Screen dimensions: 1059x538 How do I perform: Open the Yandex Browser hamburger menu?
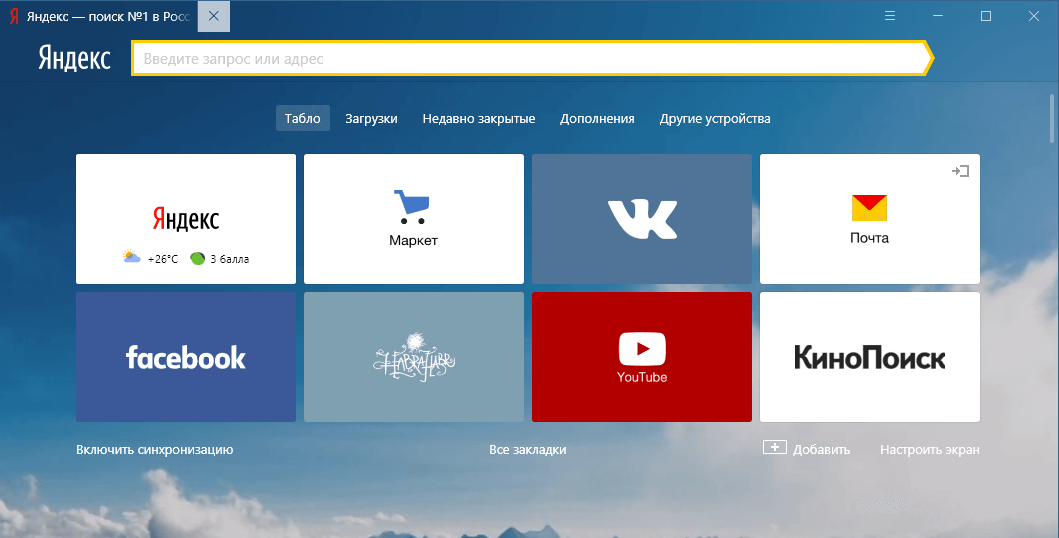click(890, 16)
